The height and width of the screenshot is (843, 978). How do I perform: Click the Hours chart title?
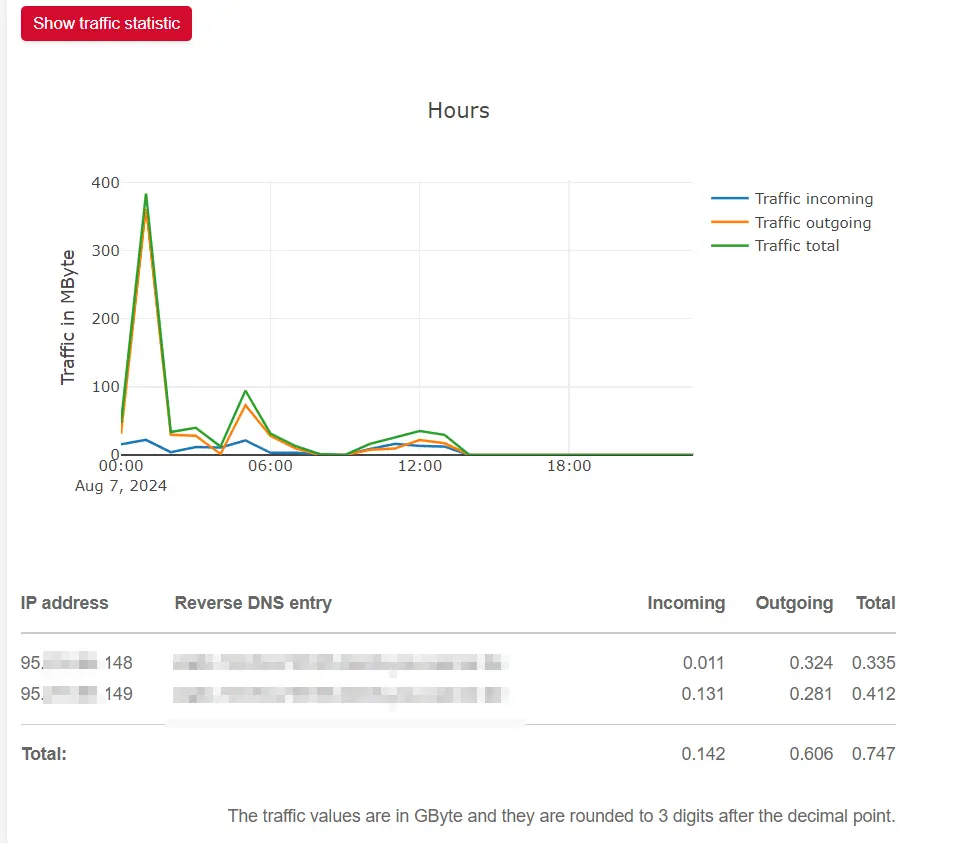(458, 110)
